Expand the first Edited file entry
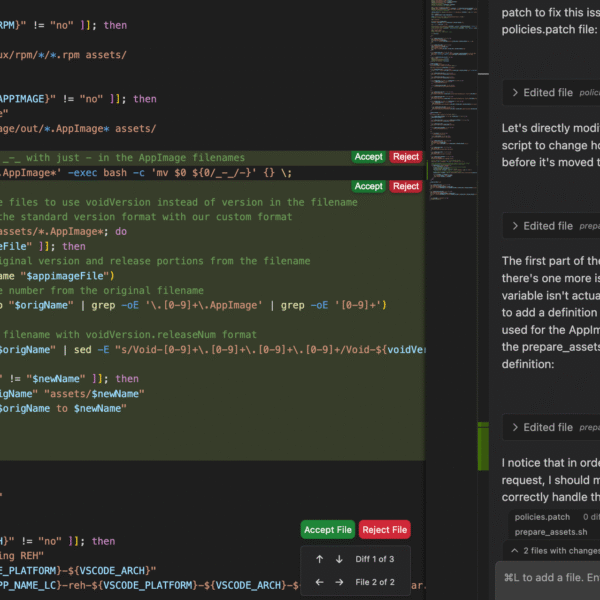 (551, 93)
